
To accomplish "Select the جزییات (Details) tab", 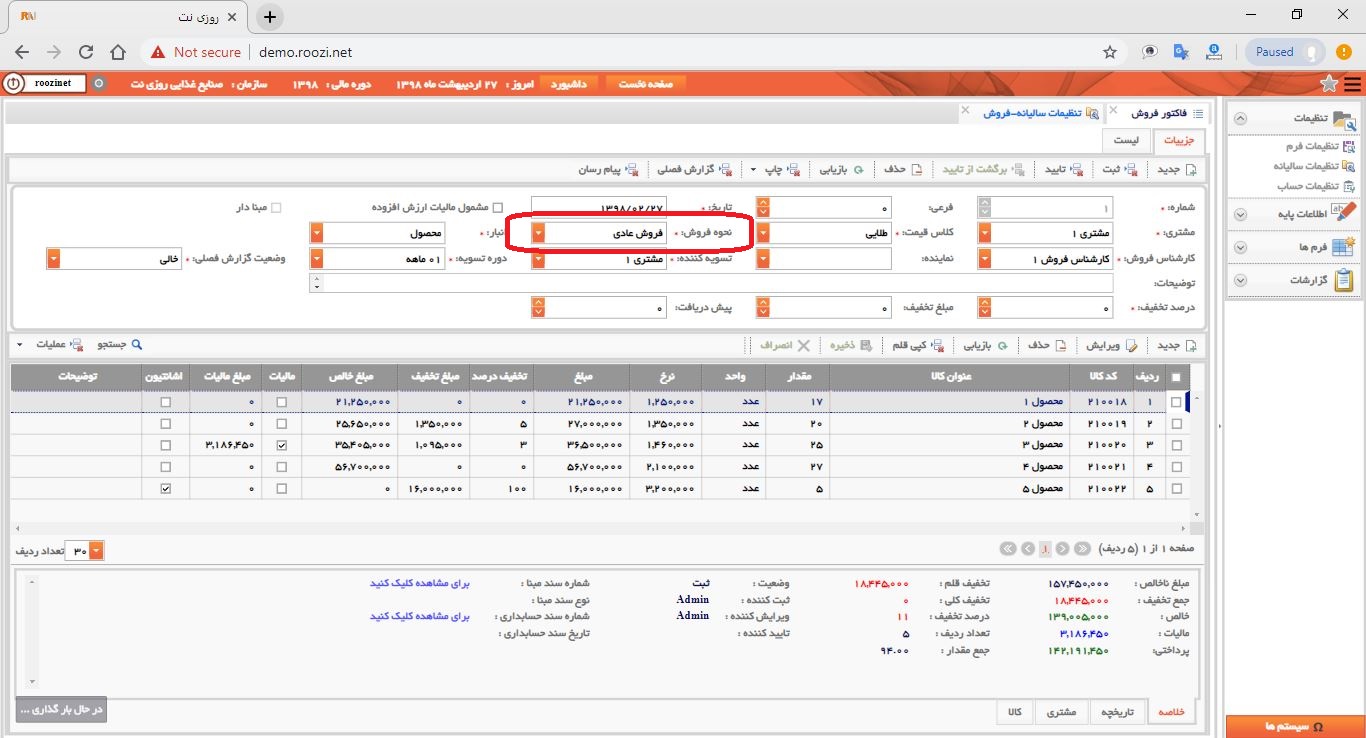I will coord(1178,140).
